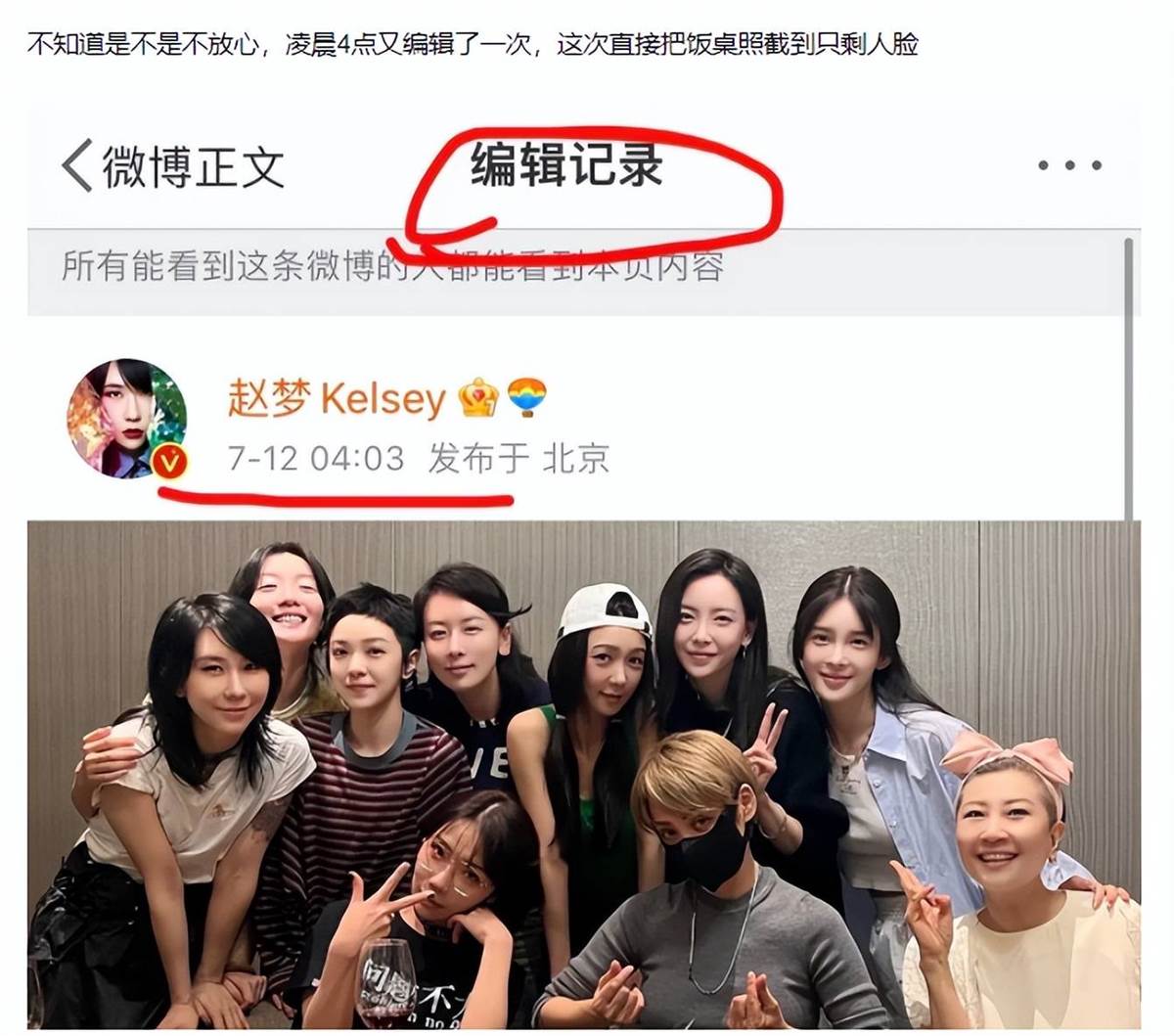This screenshot has height=1036, width=1174.
Task: Open the 赵梦 Kelsey username link
Action: click(x=337, y=397)
